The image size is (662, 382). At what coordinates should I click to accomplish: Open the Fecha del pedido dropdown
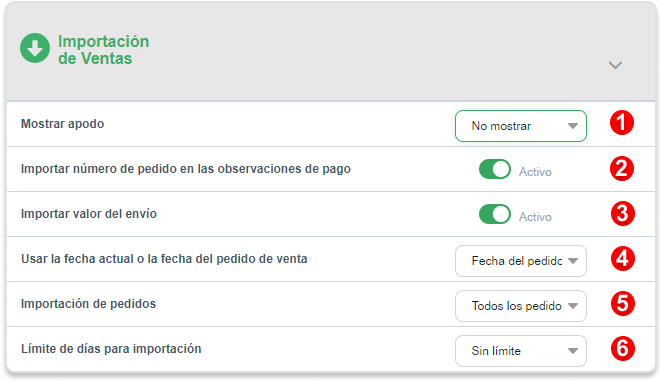521,261
